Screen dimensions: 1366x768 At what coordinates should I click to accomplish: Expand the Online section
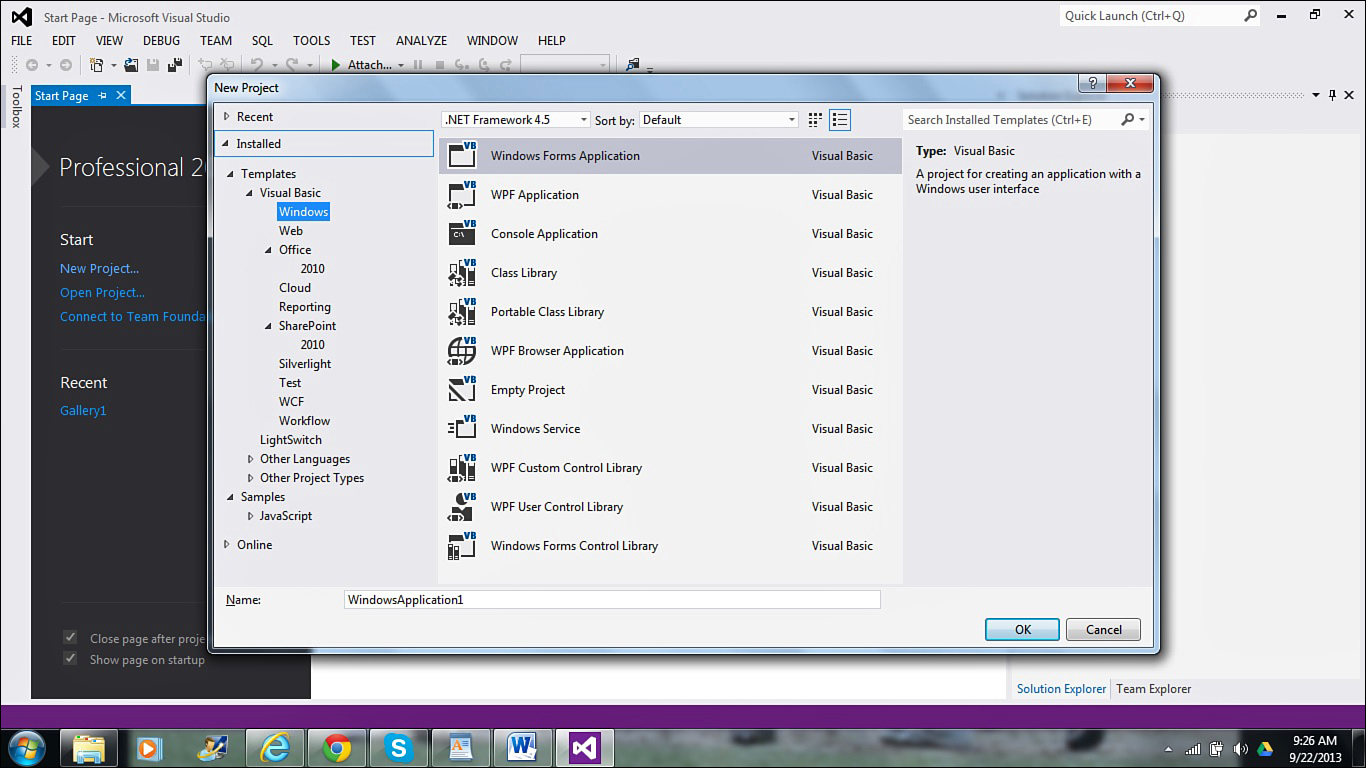pyautogui.click(x=227, y=545)
